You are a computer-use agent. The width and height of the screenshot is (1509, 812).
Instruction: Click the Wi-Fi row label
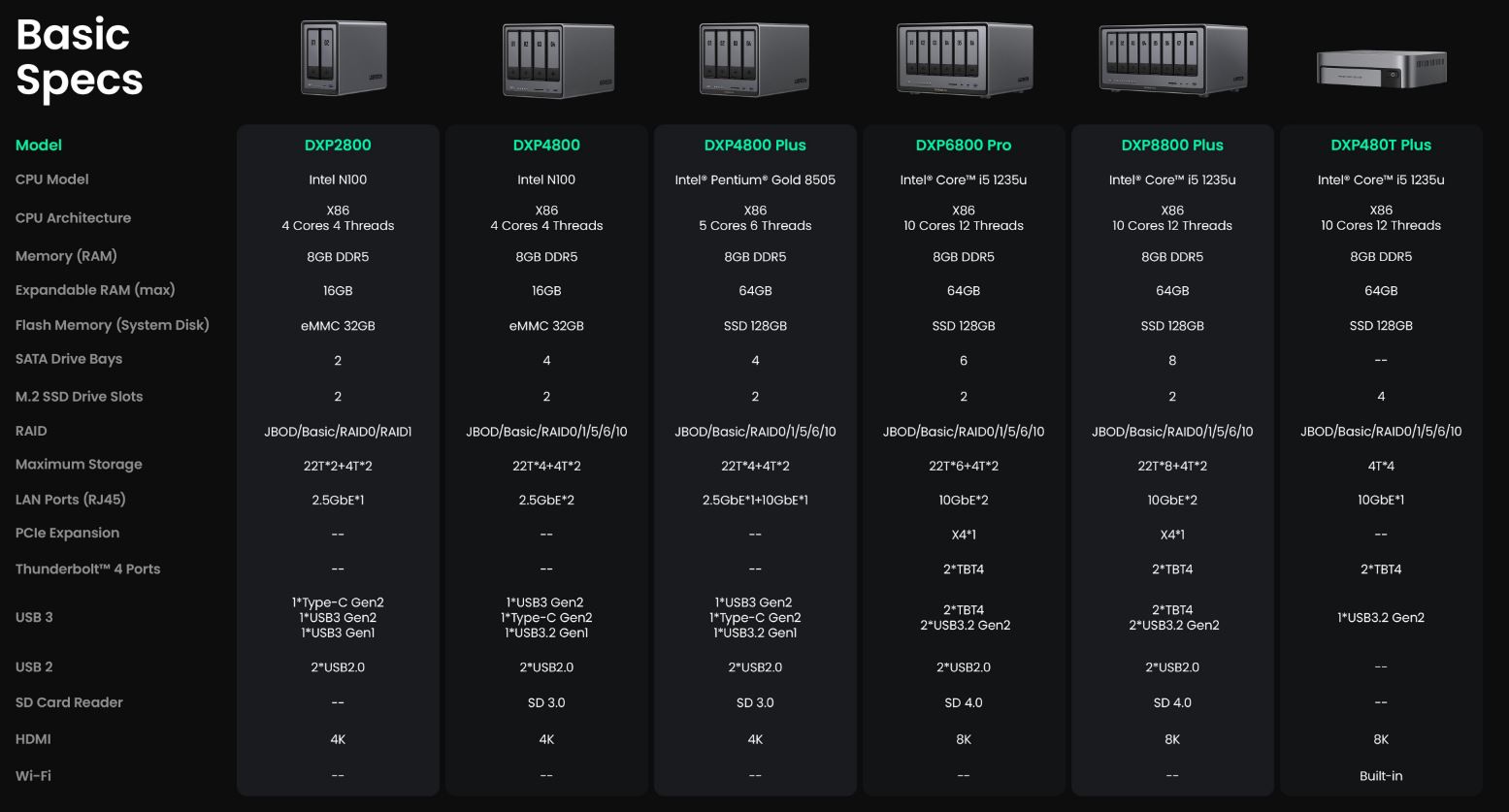point(33,776)
